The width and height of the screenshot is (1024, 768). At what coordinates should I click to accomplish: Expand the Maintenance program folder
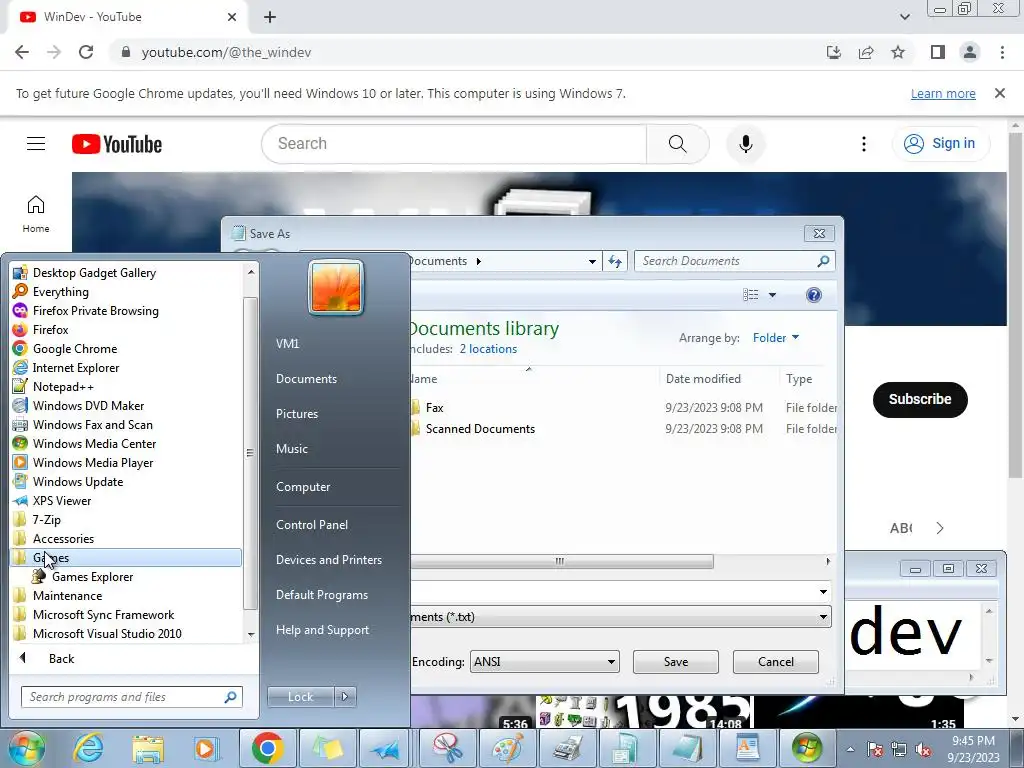click(x=67, y=596)
